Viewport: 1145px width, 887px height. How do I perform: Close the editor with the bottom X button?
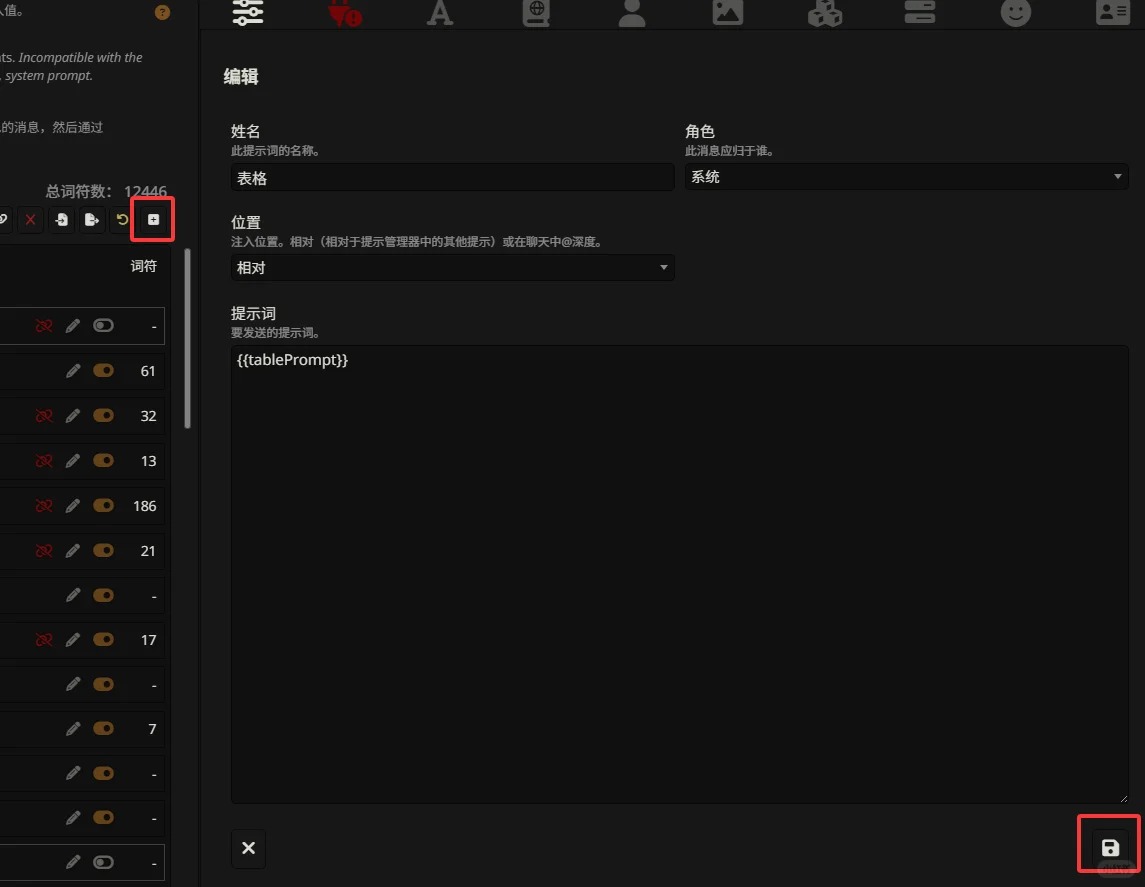click(248, 848)
